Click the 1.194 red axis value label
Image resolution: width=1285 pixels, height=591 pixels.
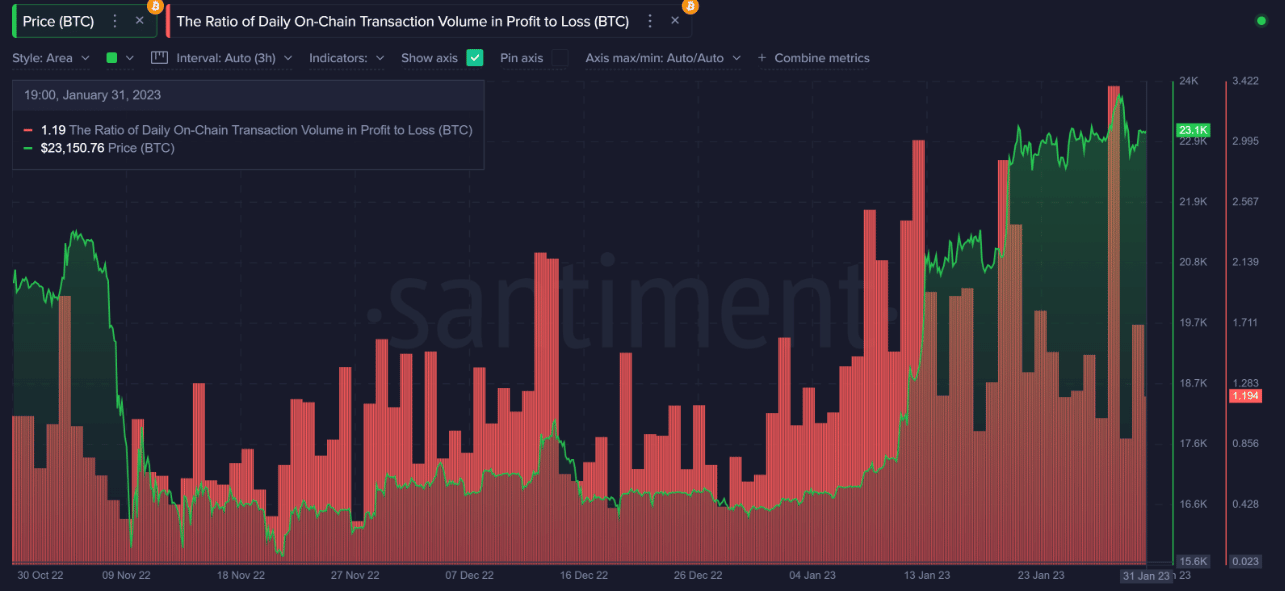click(1245, 397)
